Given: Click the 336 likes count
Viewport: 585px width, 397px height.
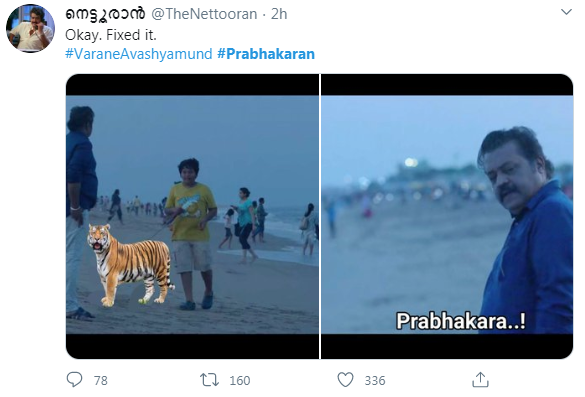Looking at the screenshot, I should tap(375, 381).
